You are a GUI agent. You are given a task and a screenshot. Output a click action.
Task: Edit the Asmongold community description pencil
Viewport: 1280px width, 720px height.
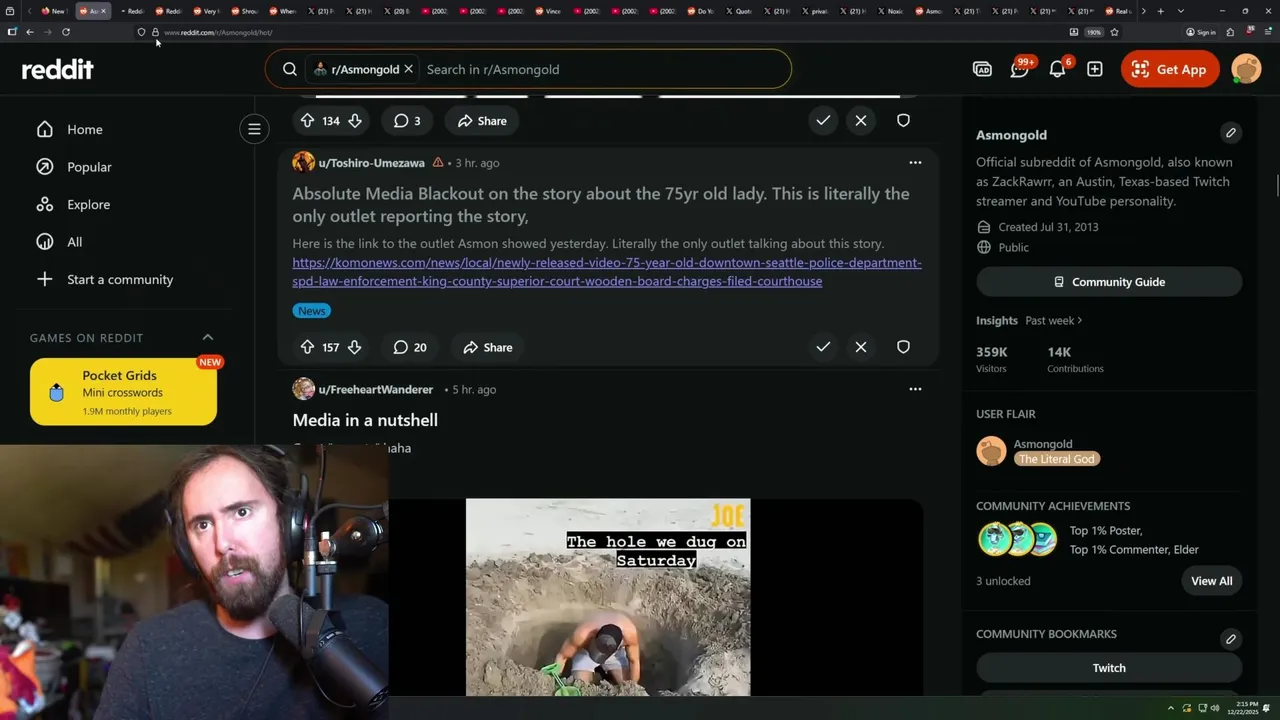[x=1231, y=132]
